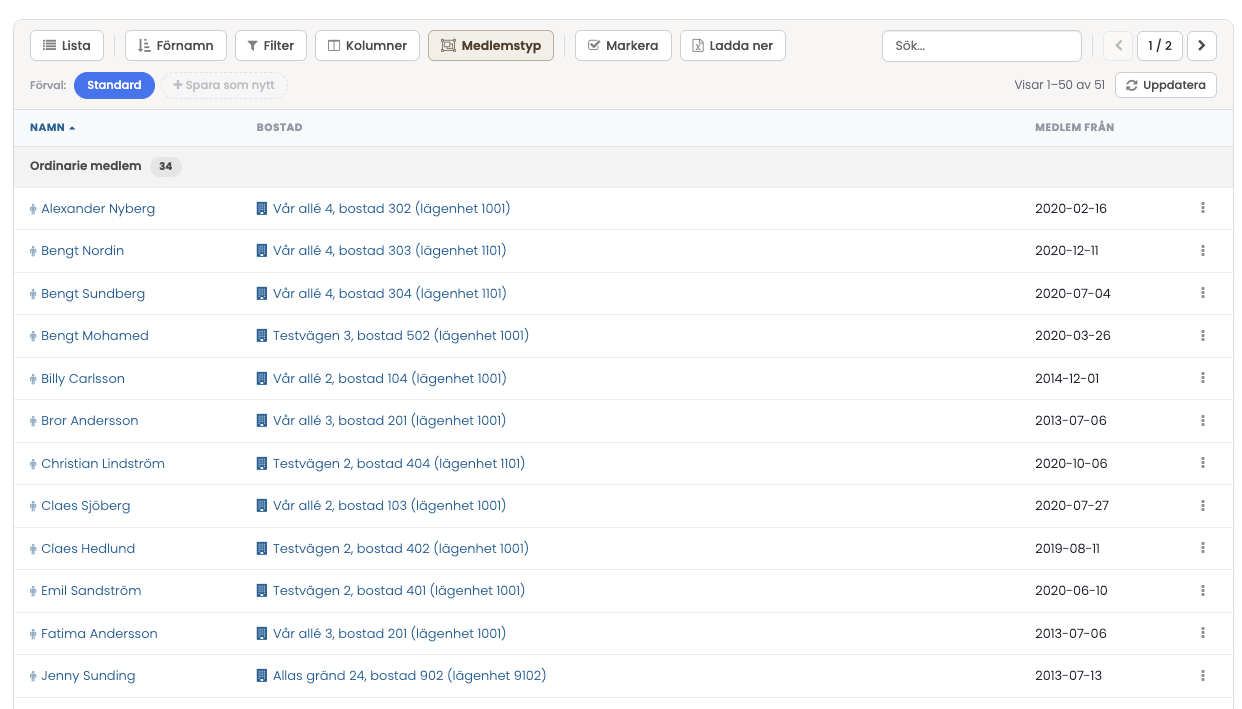Click the person icon beside Billy Carlsson
Viewport: 1242px width, 709px height.
coord(33,379)
